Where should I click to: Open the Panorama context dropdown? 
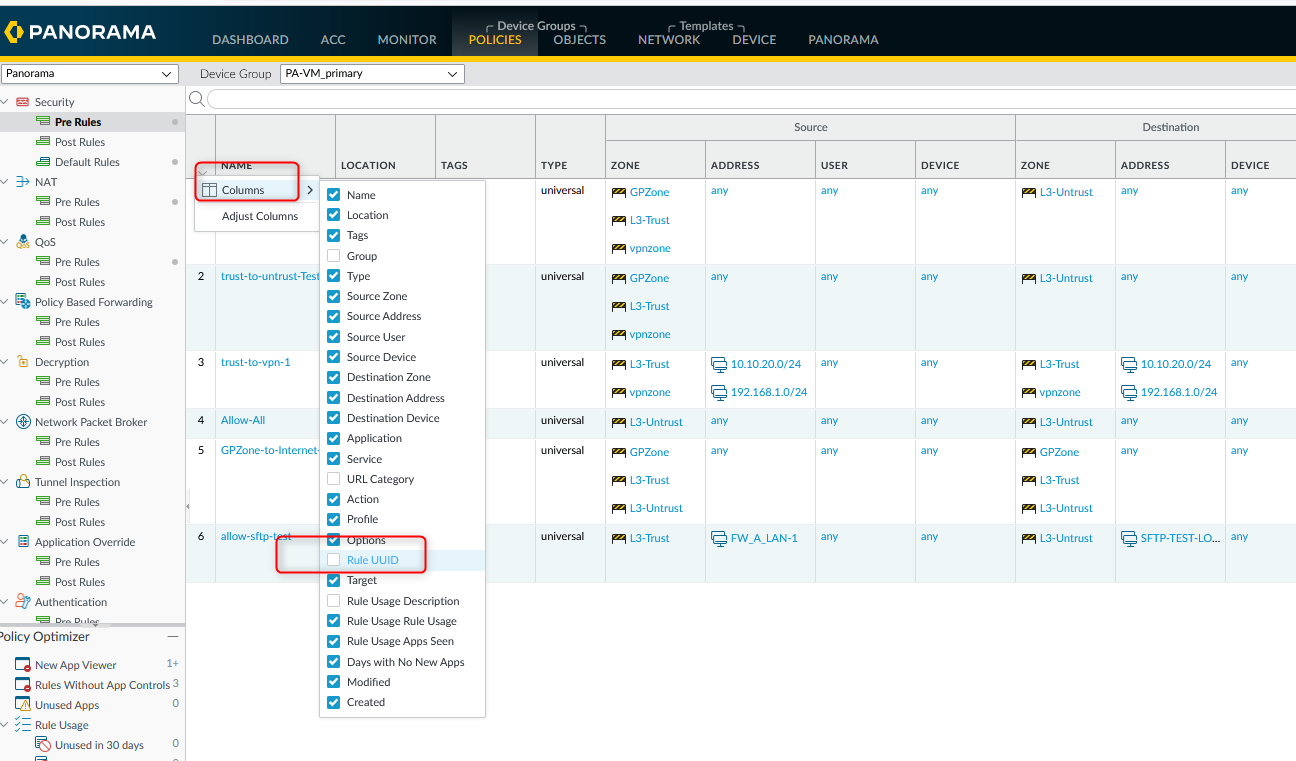[x=89, y=74]
